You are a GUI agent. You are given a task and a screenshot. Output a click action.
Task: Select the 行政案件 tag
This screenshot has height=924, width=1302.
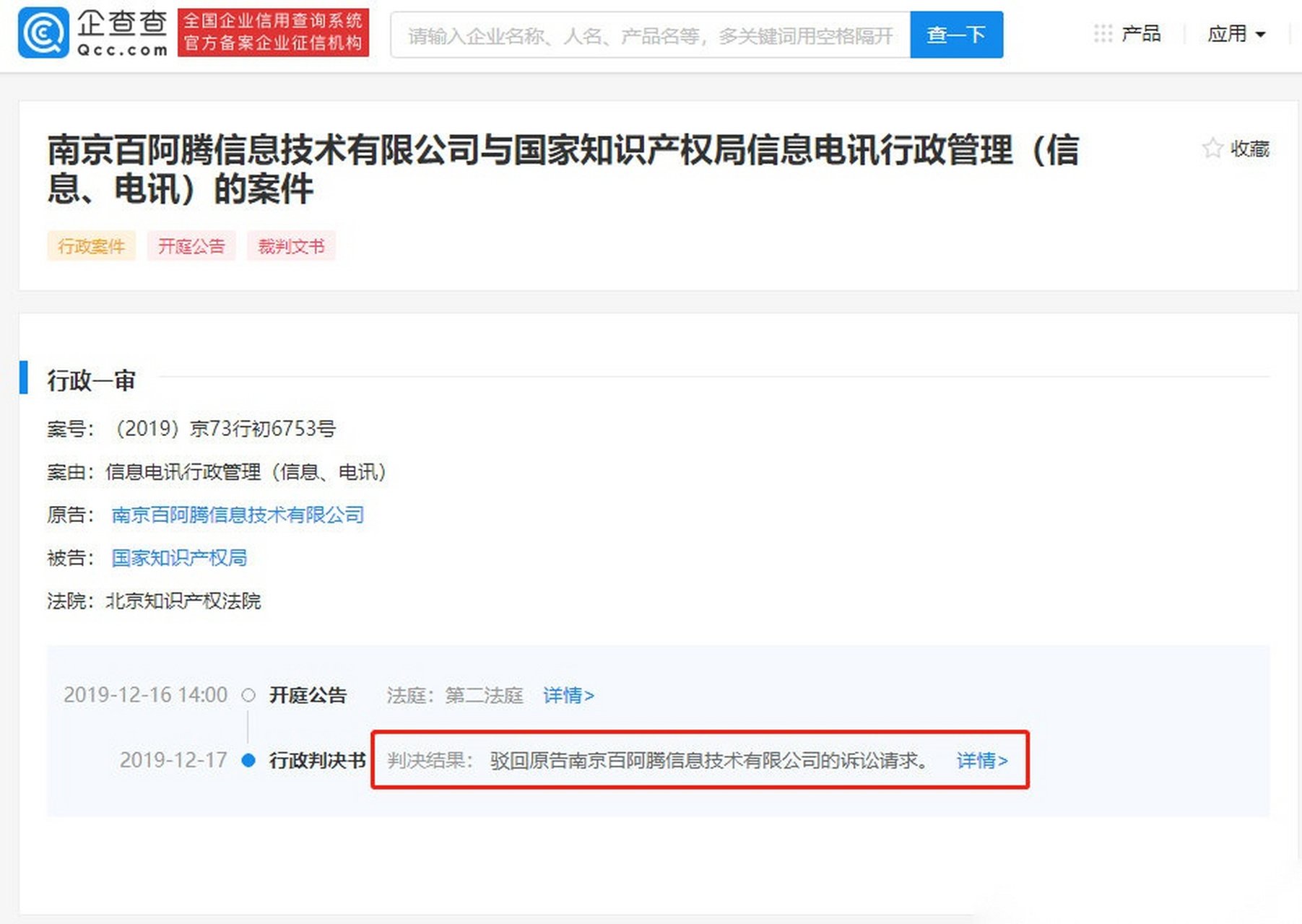91,246
